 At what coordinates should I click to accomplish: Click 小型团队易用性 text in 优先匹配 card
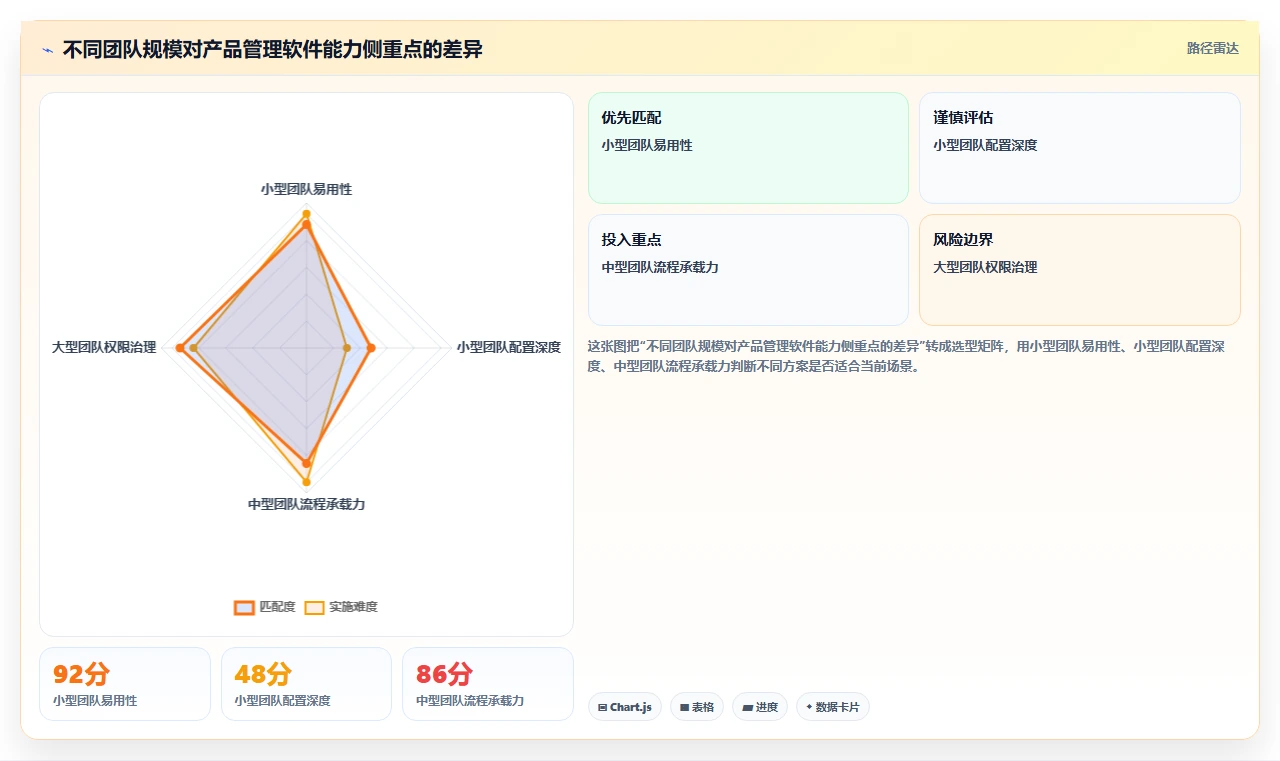point(647,145)
